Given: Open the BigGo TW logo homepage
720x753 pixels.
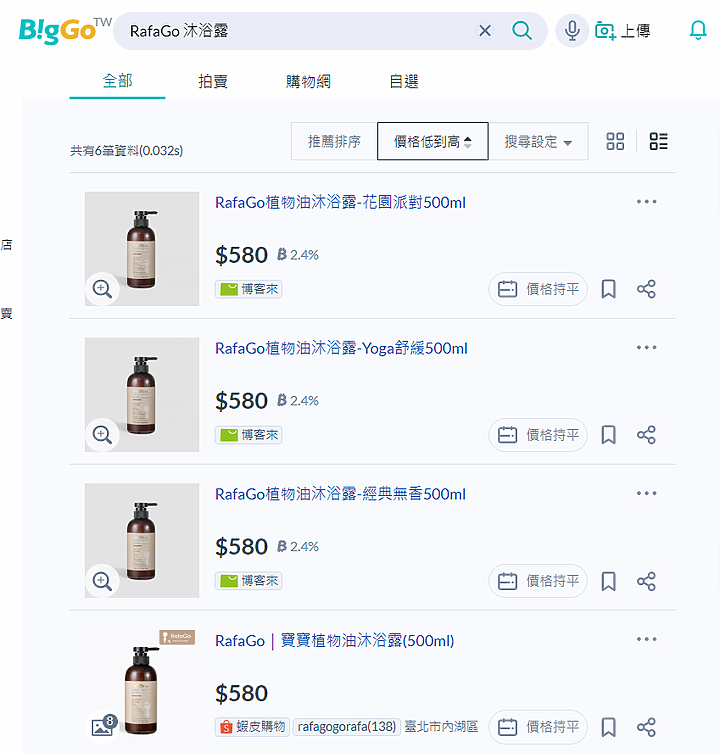Looking at the screenshot, I should tap(65, 31).
